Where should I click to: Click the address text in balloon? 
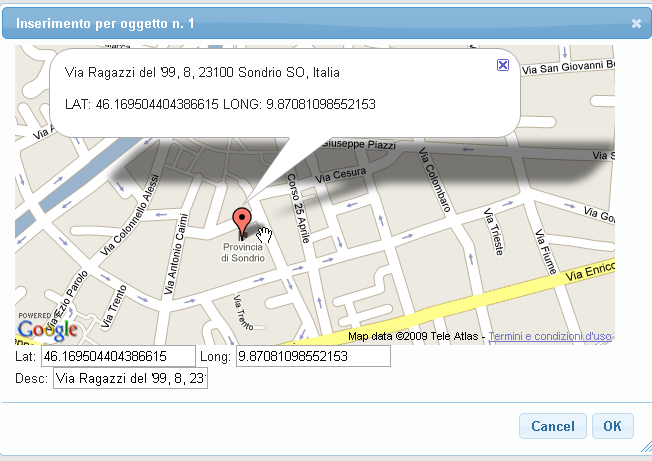pyautogui.click(x=202, y=72)
